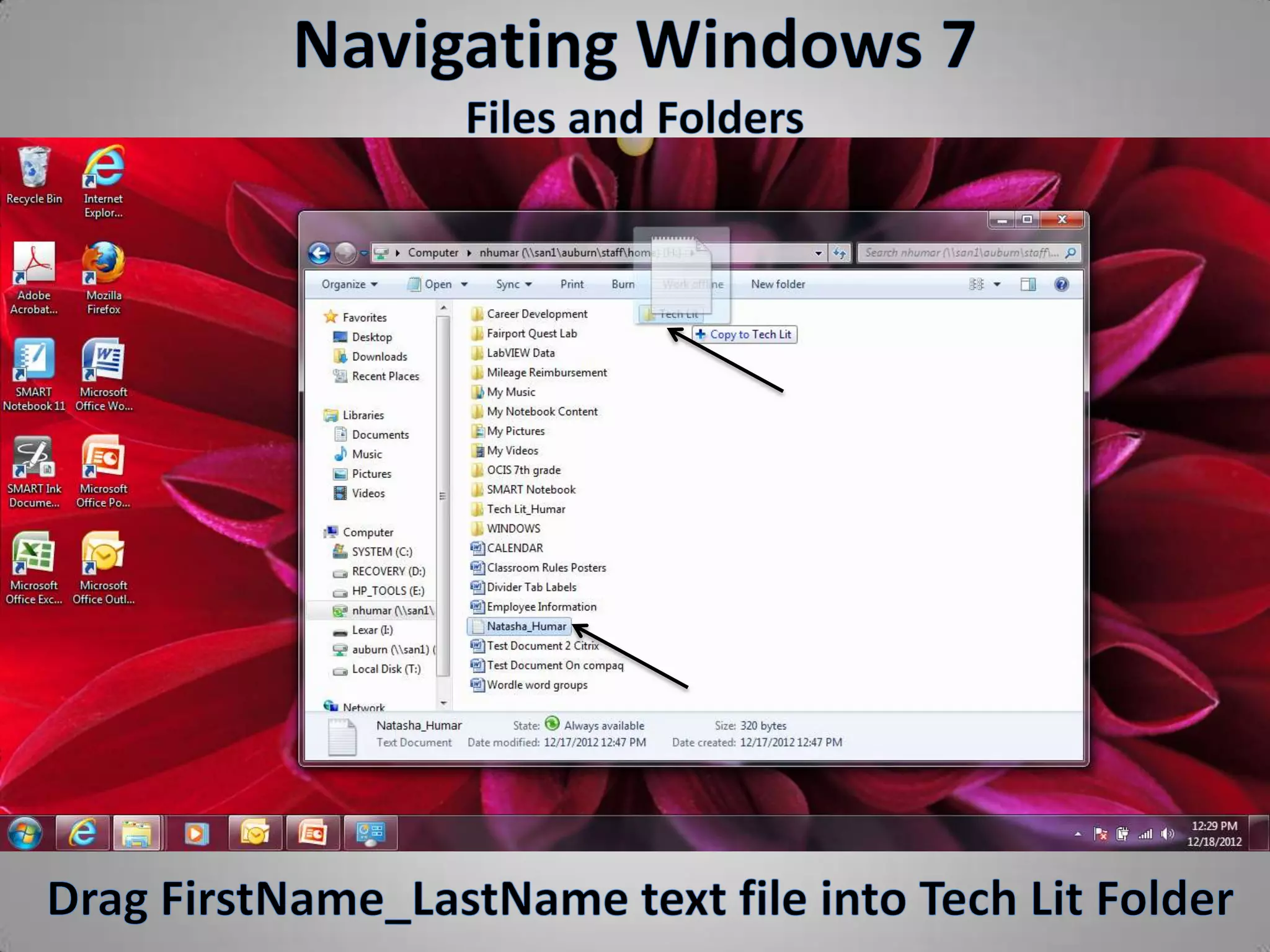Click Windows Start orb button
Viewport: 1270px width, 952px height.
point(25,833)
